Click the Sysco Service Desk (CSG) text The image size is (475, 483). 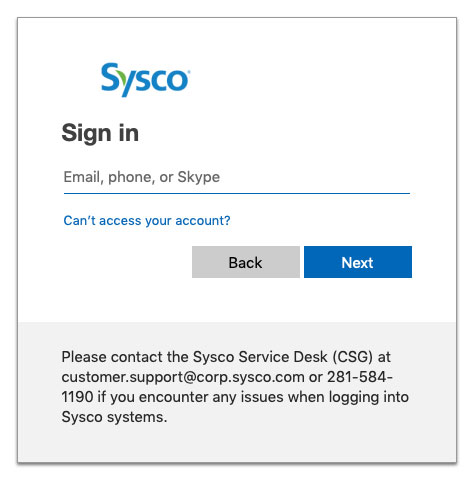(283, 357)
